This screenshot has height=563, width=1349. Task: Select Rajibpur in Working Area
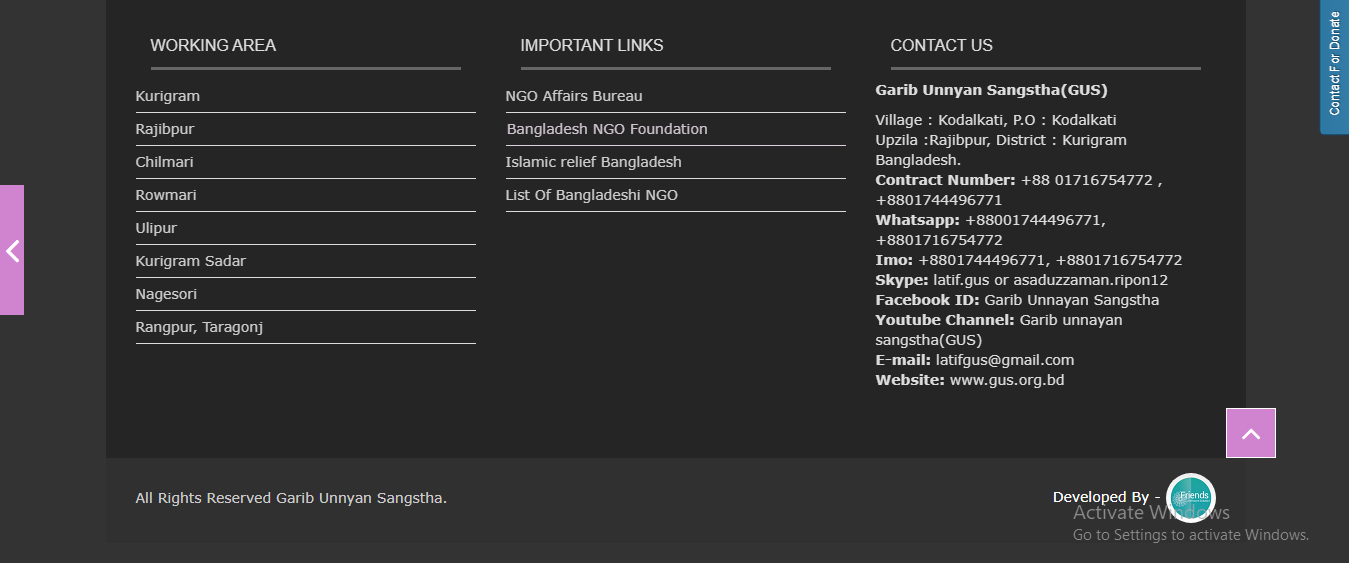(165, 129)
